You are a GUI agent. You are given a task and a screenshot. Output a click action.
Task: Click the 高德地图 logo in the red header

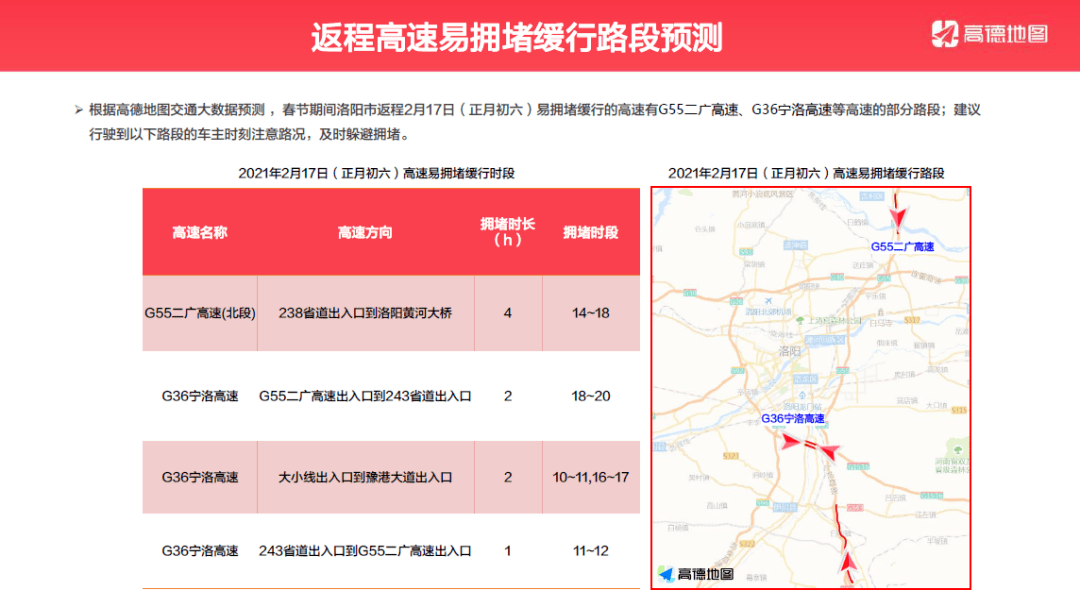pos(989,34)
